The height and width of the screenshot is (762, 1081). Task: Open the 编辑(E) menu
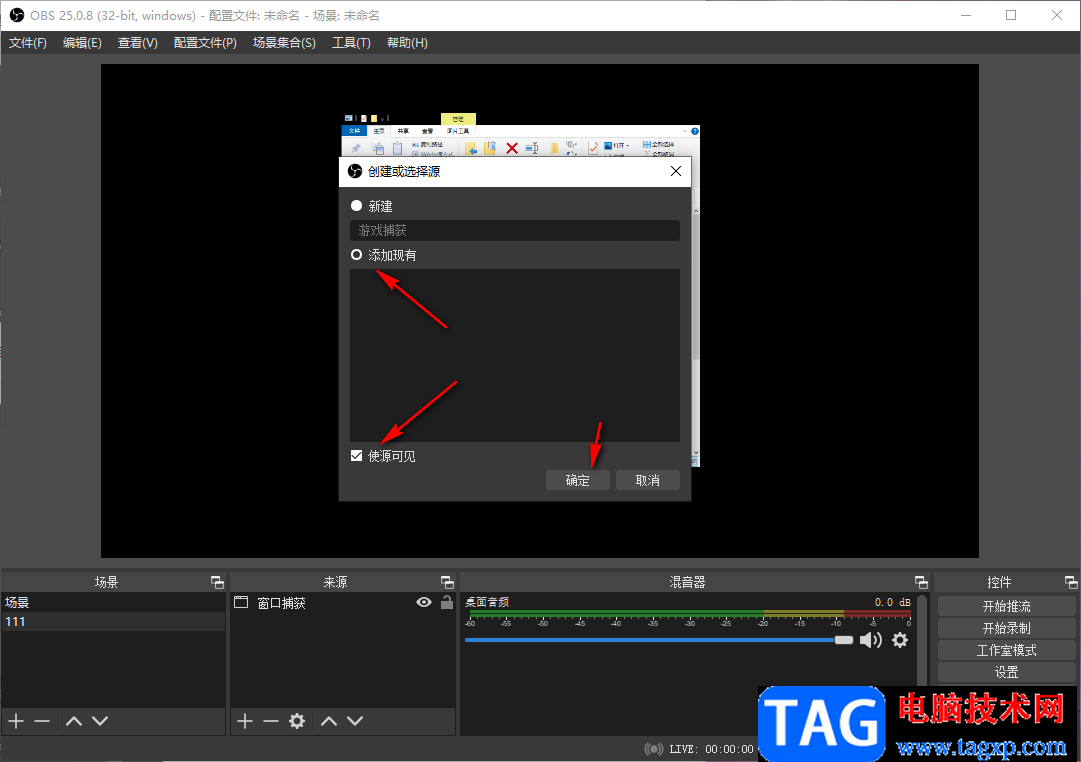pyautogui.click(x=82, y=43)
